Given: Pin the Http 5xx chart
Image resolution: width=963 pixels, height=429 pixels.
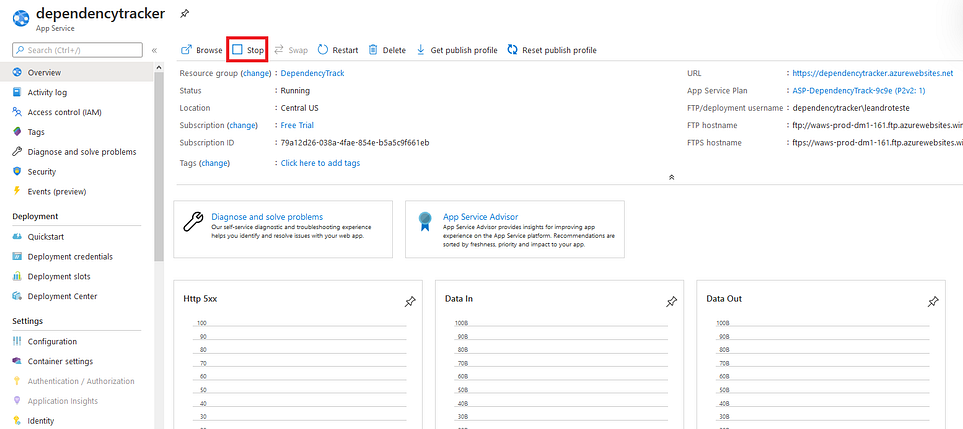Looking at the screenshot, I should [x=410, y=302].
